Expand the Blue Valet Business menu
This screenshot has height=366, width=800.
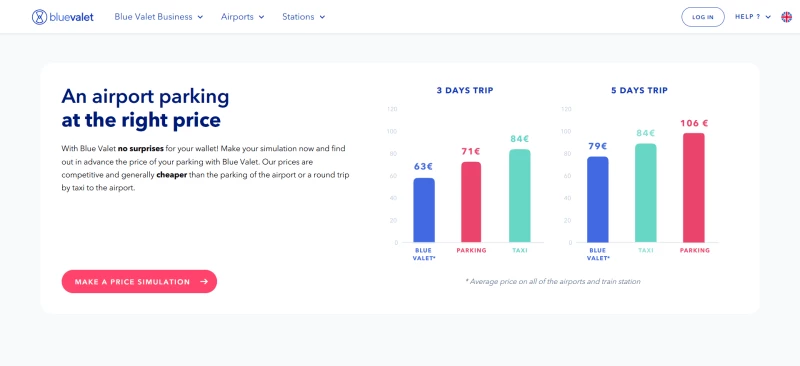(159, 17)
